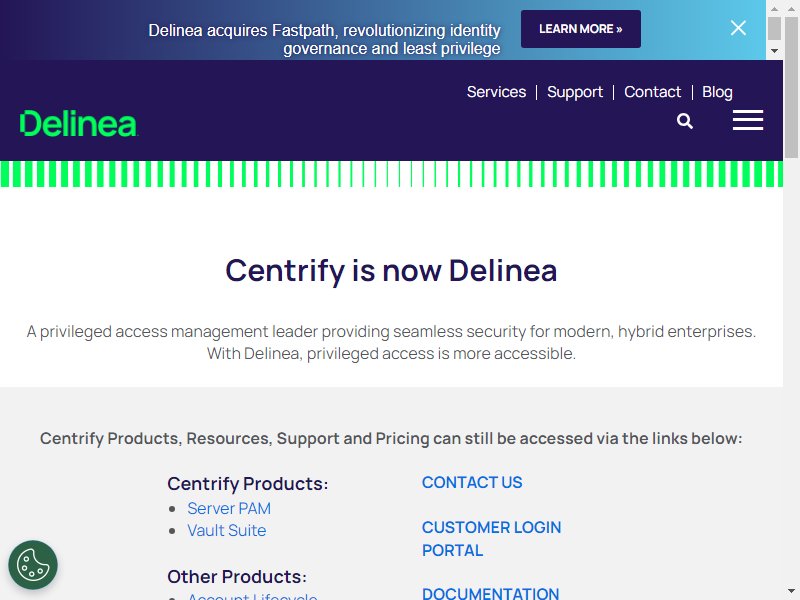The image size is (800, 600).
Task: Click the LEARN MORE button
Action: point(581,29)
